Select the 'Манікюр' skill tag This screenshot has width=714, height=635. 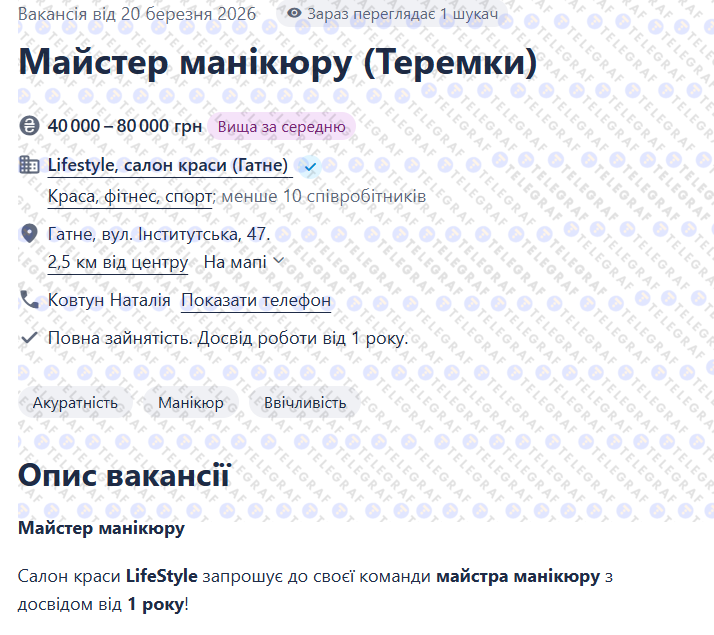(x=190, y=403)
